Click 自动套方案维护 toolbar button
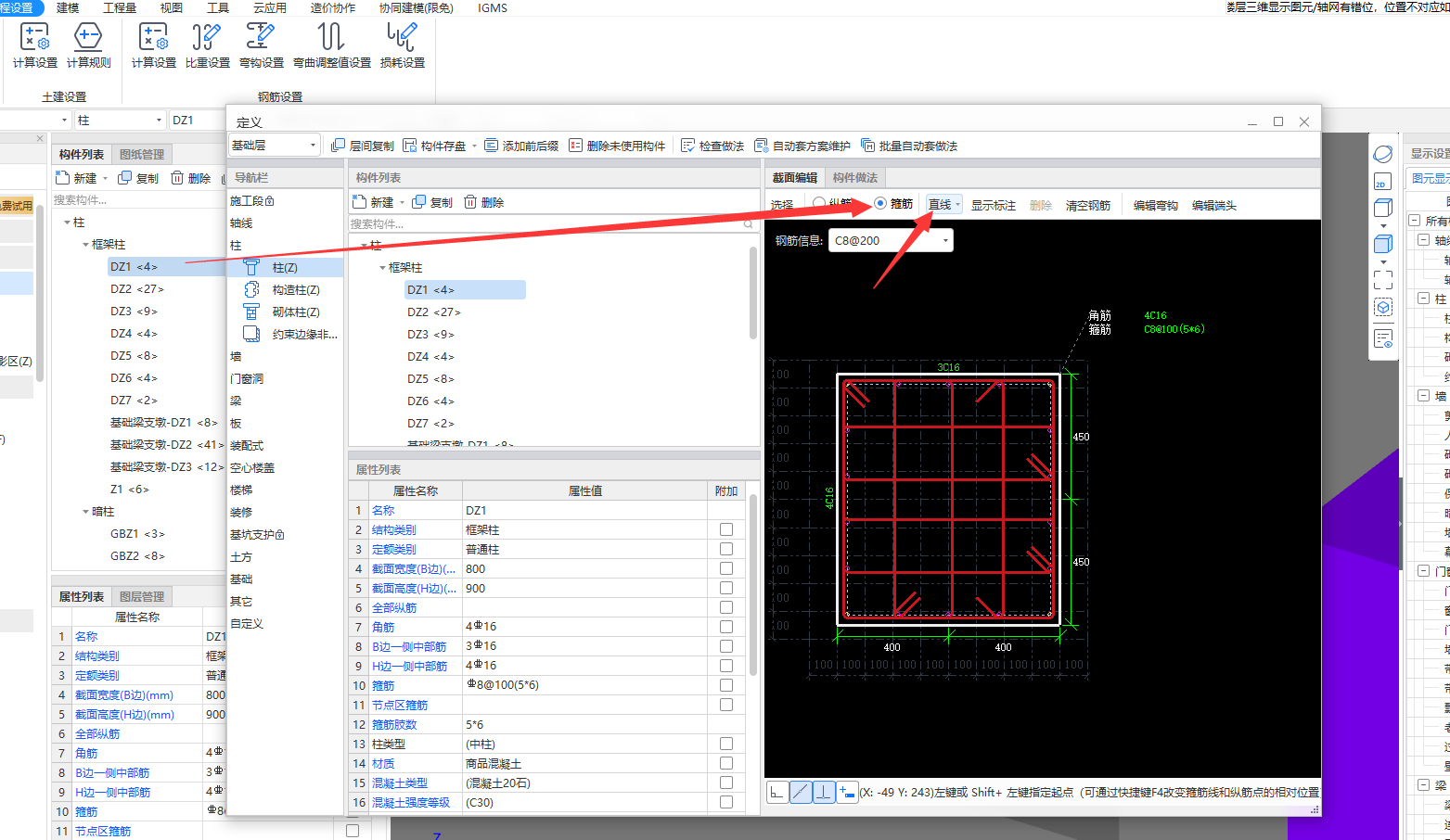Image resolution: width=1450 pixels, height=840 pixels. pyautogui.click(x=802, y=146)
